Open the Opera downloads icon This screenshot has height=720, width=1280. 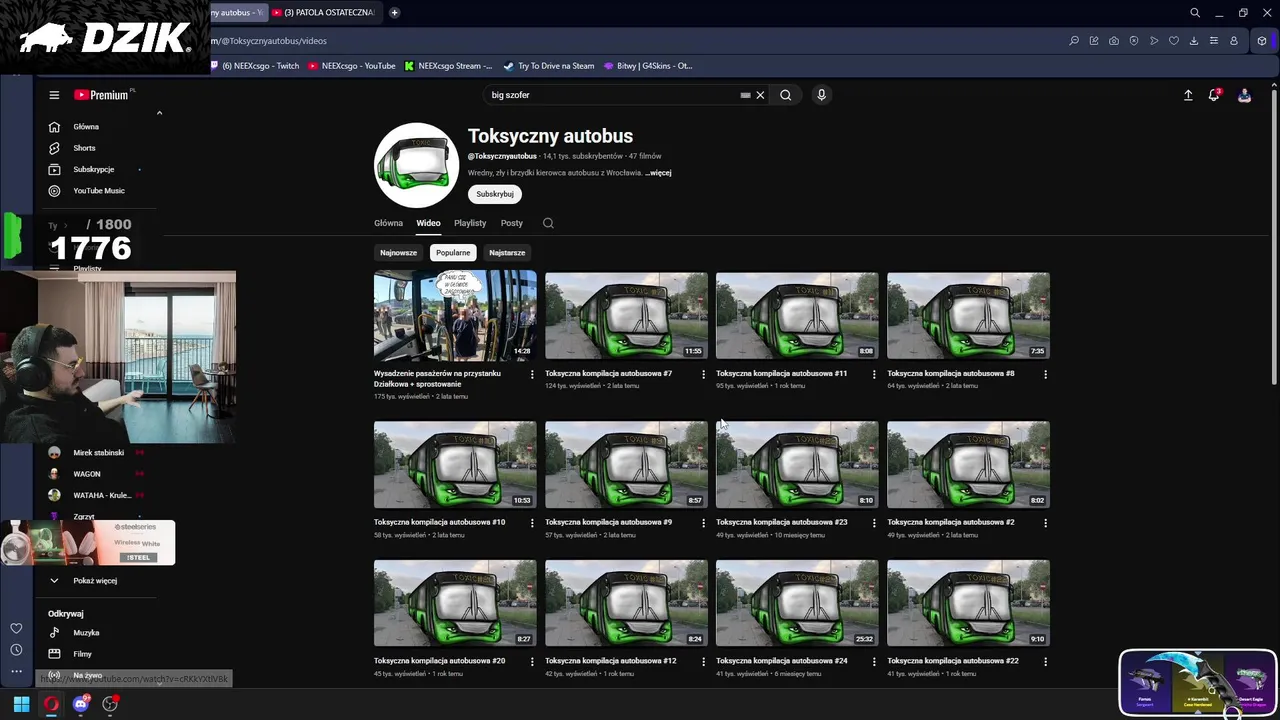coord(1194,41)
